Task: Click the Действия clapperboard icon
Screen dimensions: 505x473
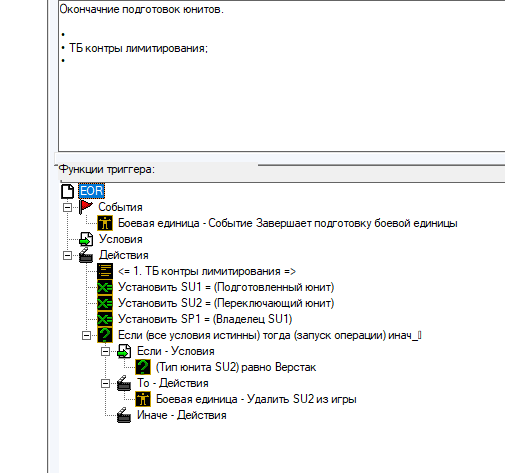Action: click(86, 255)
